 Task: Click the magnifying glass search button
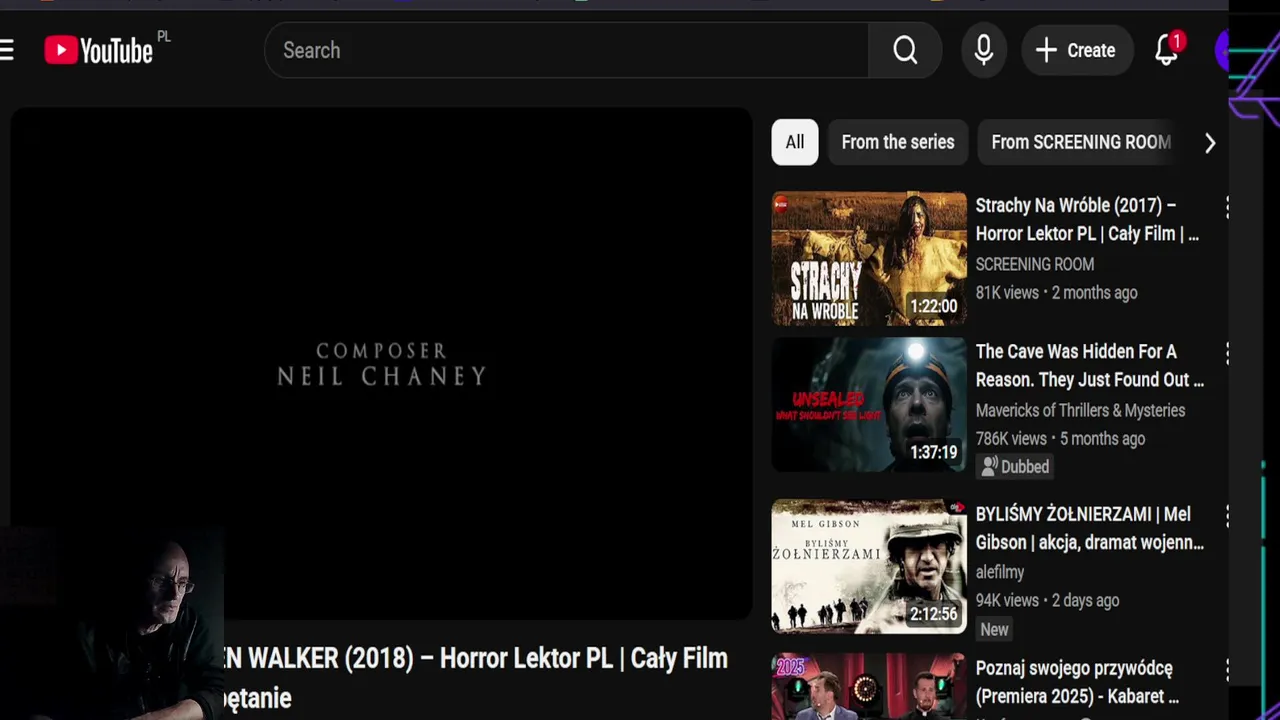(x=905, y=50)
